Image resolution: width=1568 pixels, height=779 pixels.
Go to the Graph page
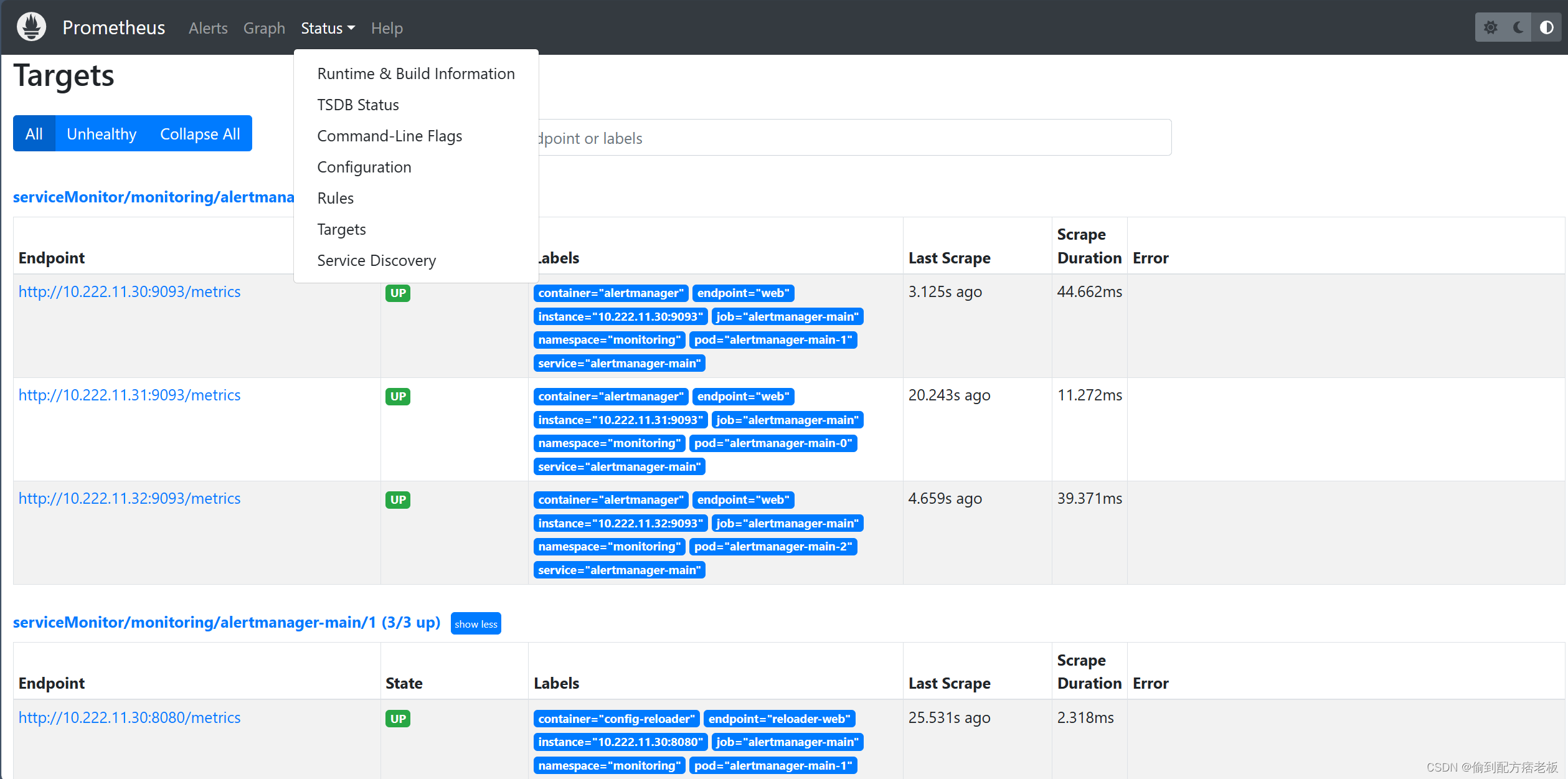click(x=264, y=28)
